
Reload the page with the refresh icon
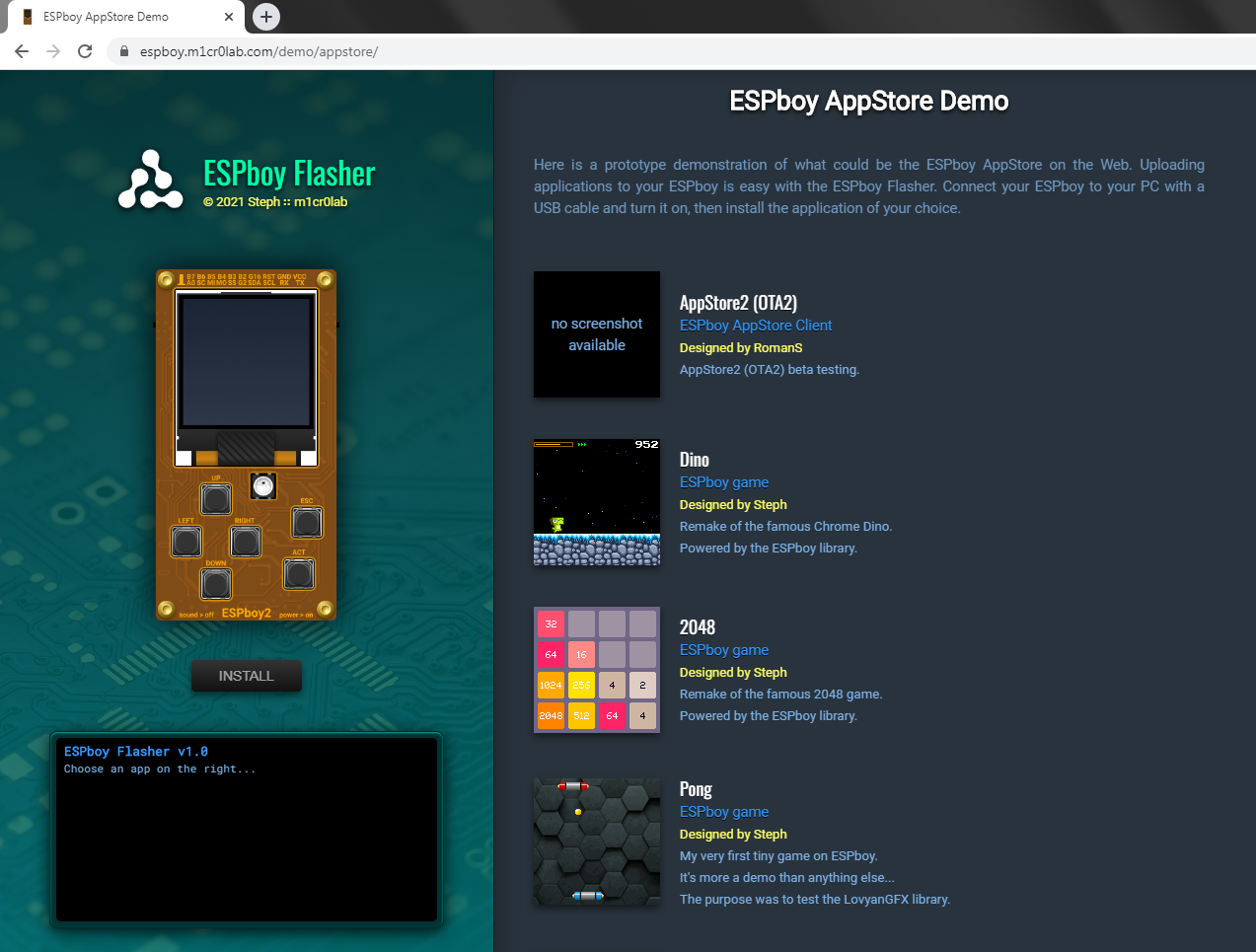(x=85, y=51)
